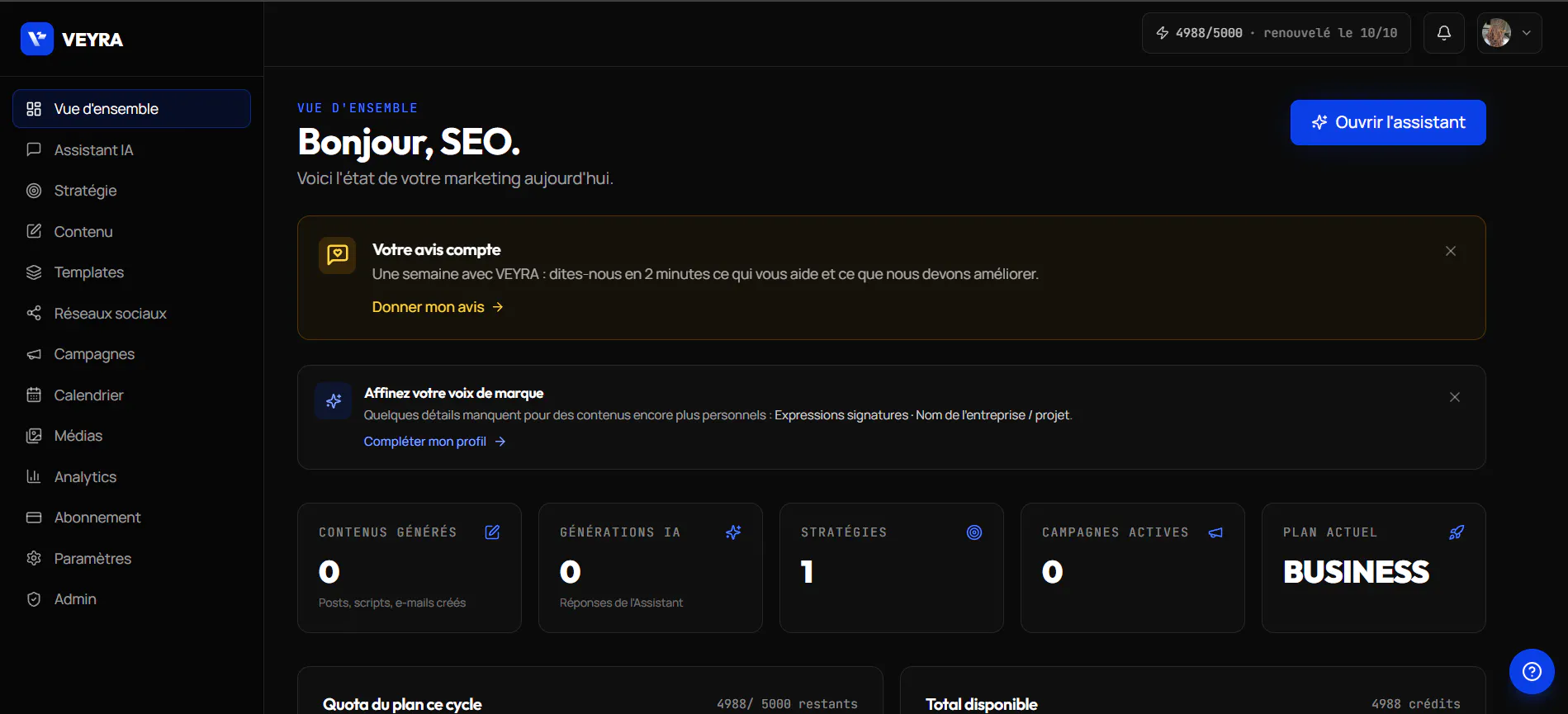Open Assistant IA menu item
The height and width of the screenshot is (714, 1568).
[x=131, y=149]
